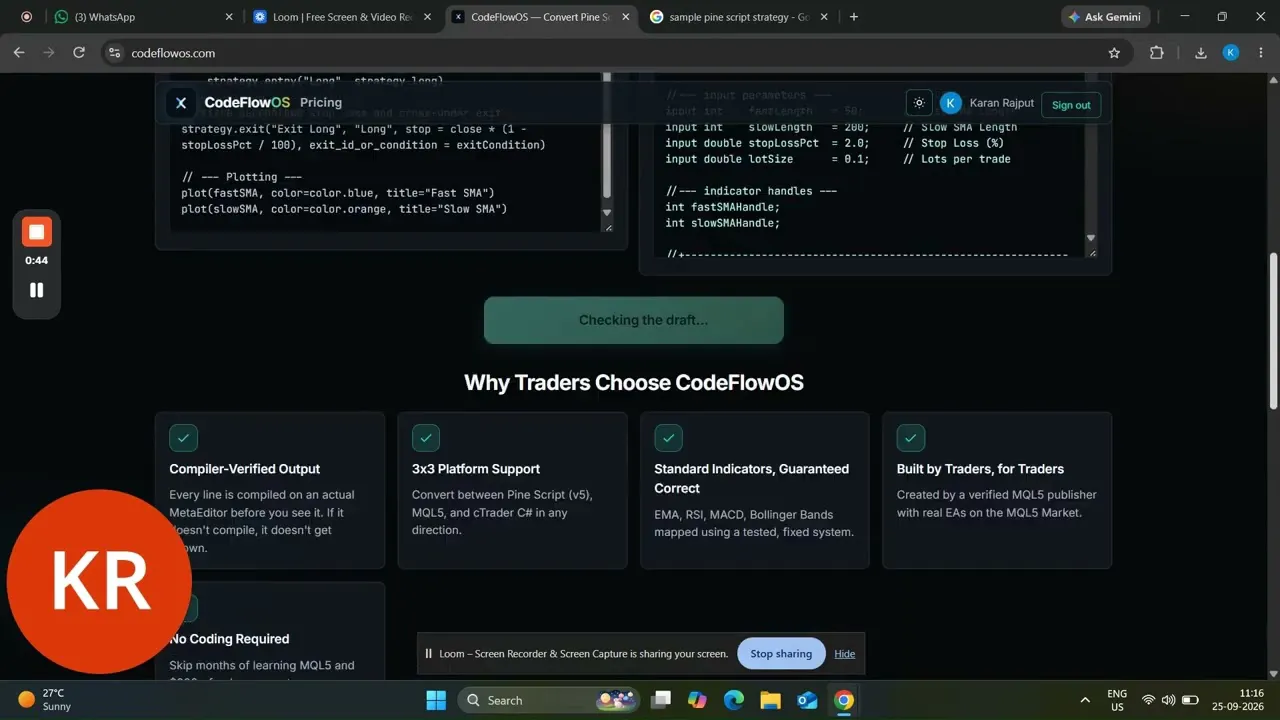Open the Chrome three-dot menu
Image resolution: width=1280 pixels, height=720 pixels.
click(1260, 53)
